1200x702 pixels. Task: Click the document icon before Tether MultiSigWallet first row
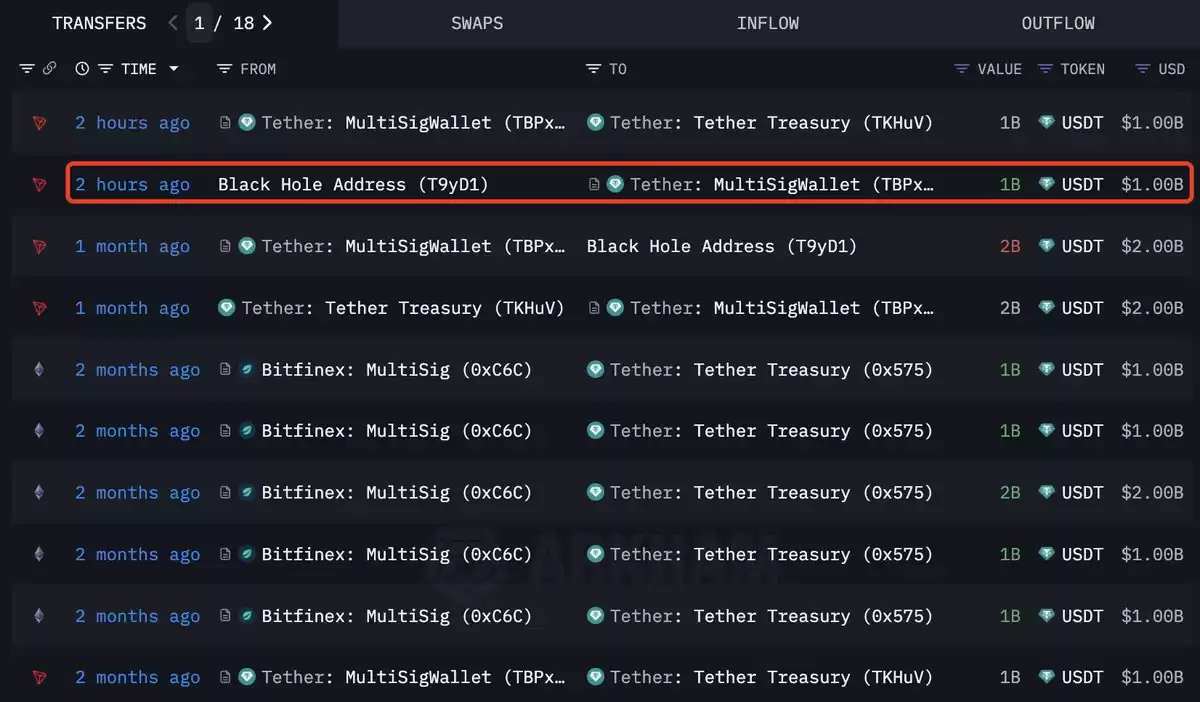click(225, 123)
